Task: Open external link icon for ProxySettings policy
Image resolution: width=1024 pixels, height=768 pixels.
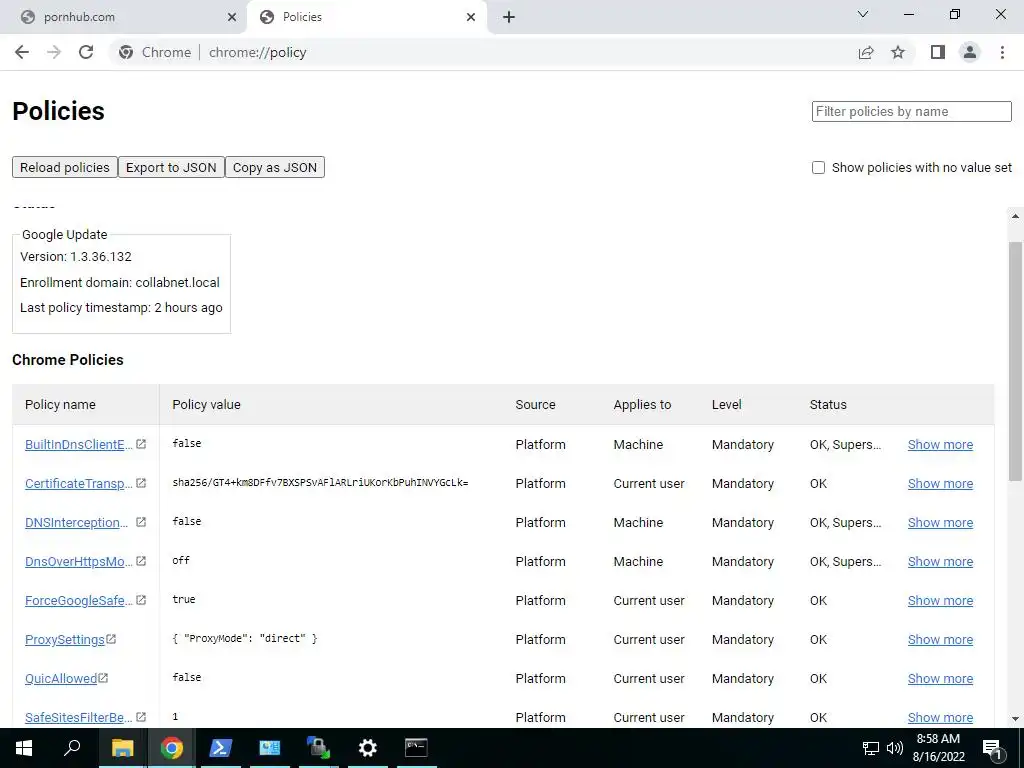Action: [x=111, y=639]
